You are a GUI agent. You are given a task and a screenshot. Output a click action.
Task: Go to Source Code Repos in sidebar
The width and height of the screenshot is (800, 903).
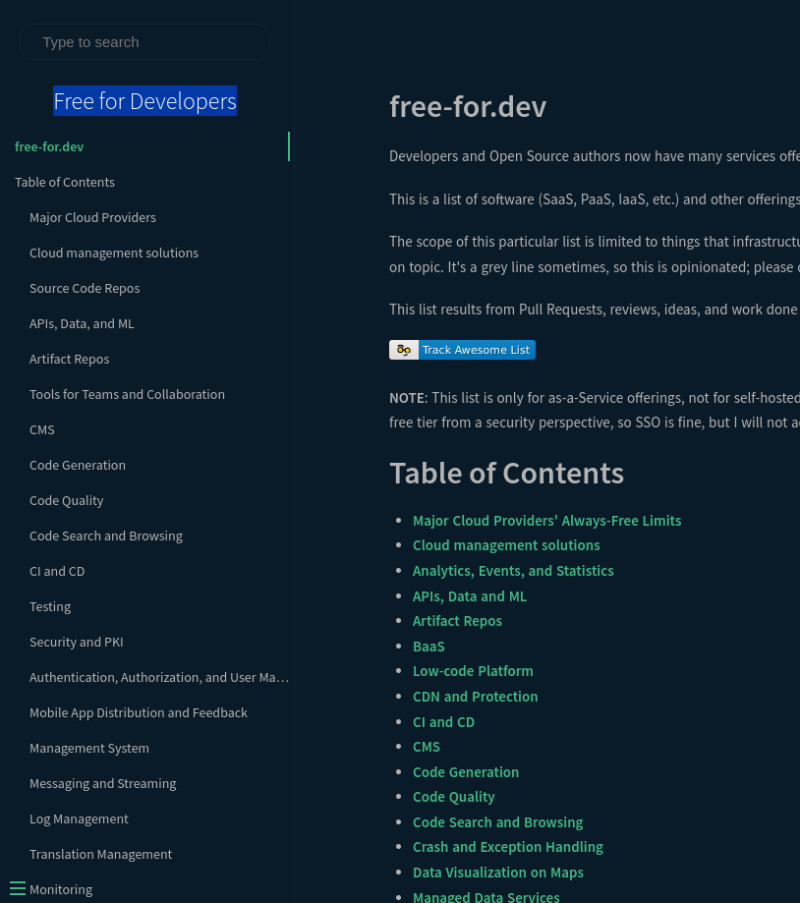[x=85, y=289]
